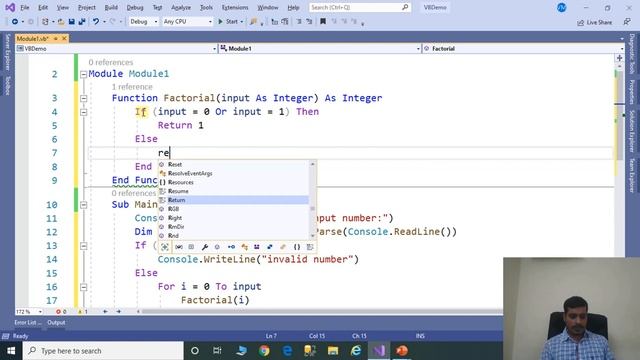The height and width of the screenshot is (360, 640).
Task: Pin the Module1.vb tab
Action: click(x=56, y=38)
